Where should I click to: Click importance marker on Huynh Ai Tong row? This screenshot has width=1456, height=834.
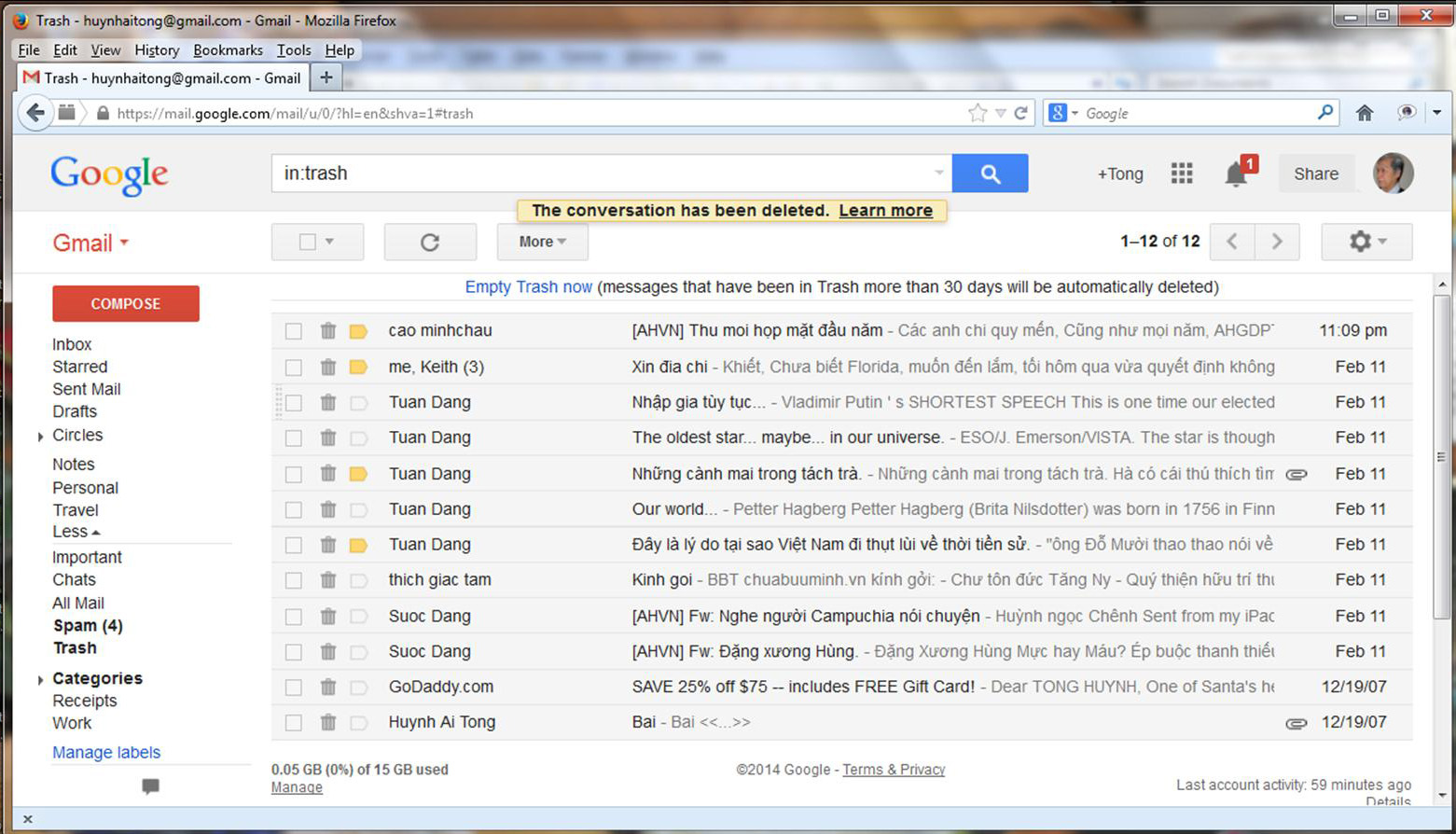(x=358, y=723)
